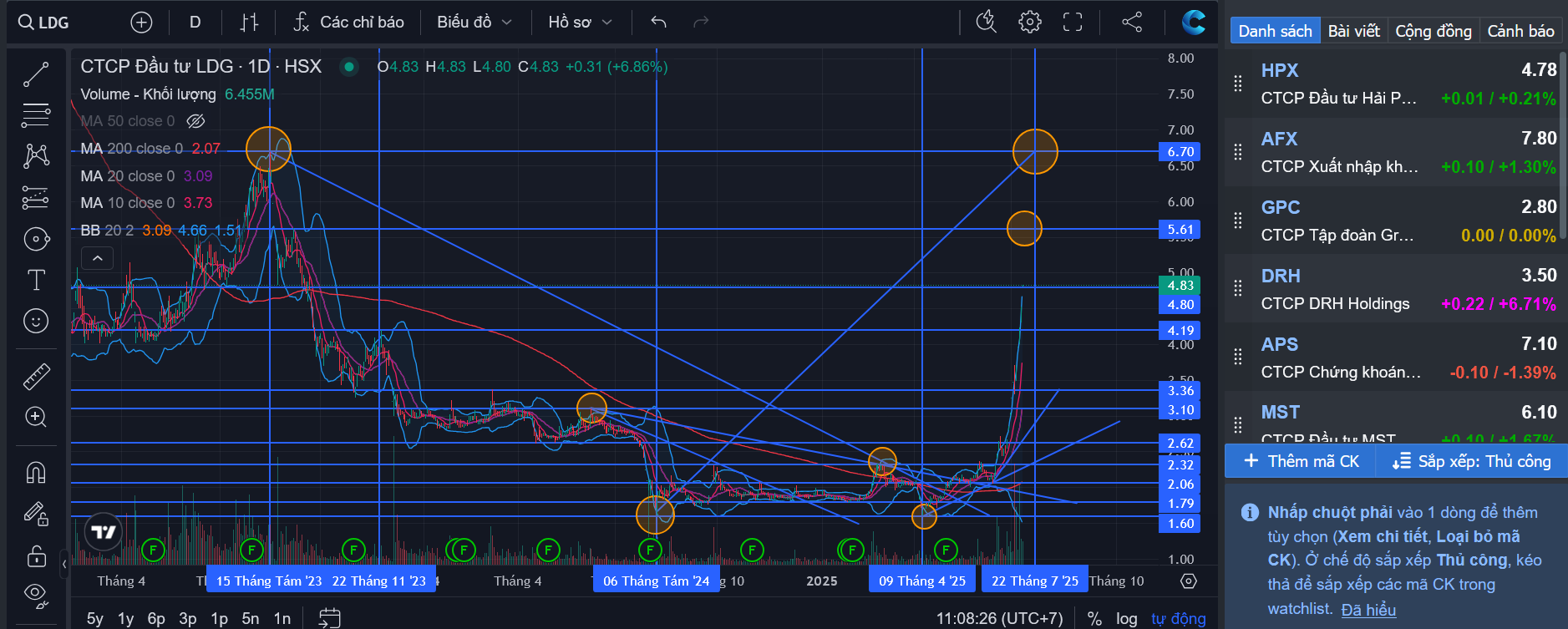Select the ruler measure tool
Viewport: 1568px width, 629px height.
click(36, 377)
